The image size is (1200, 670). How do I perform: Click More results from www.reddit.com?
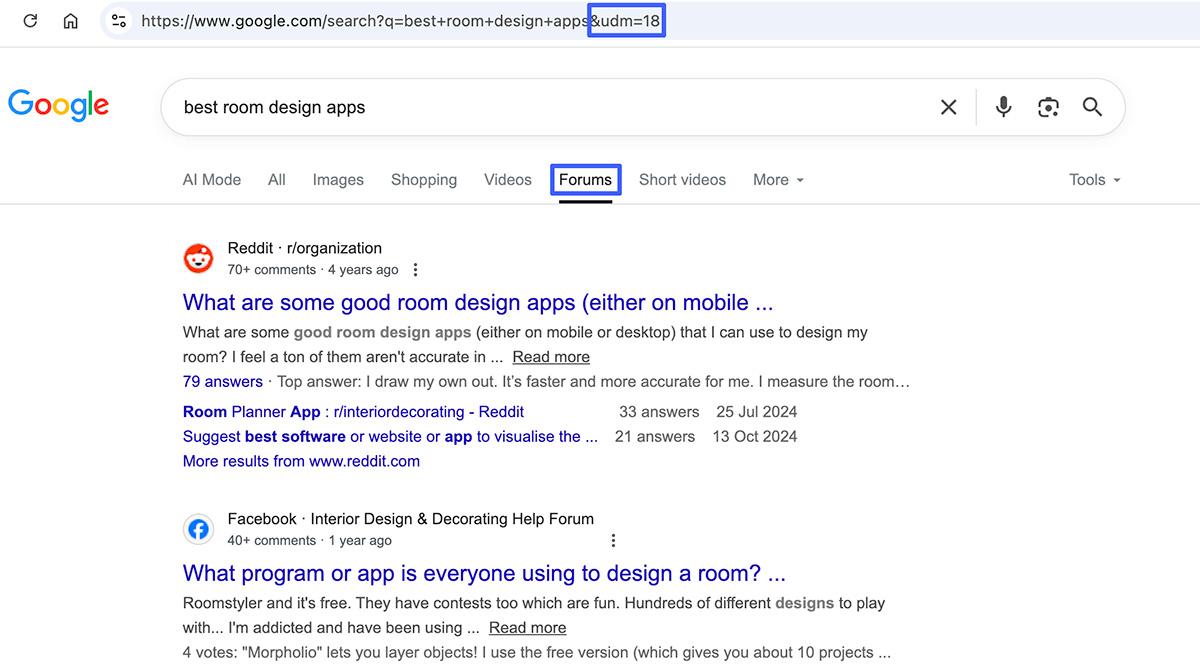click(301, 461)
